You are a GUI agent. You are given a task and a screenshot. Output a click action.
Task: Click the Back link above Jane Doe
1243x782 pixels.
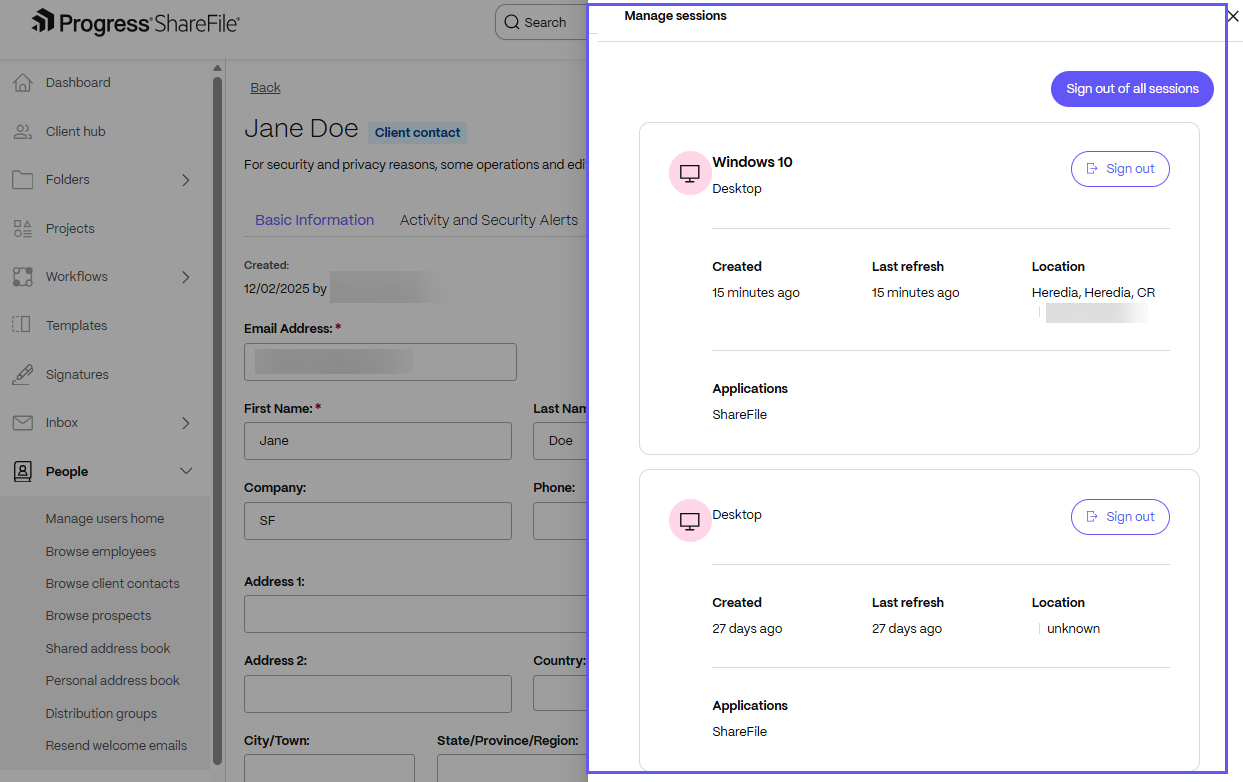click(x=265, y=87)
